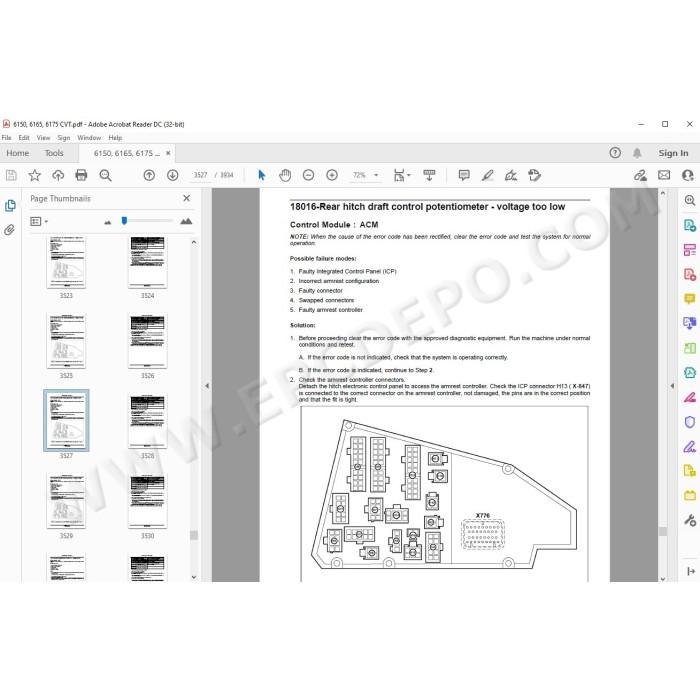
Task: Click thumbnails panel scroll down arrow
Action: click(194, 577)
